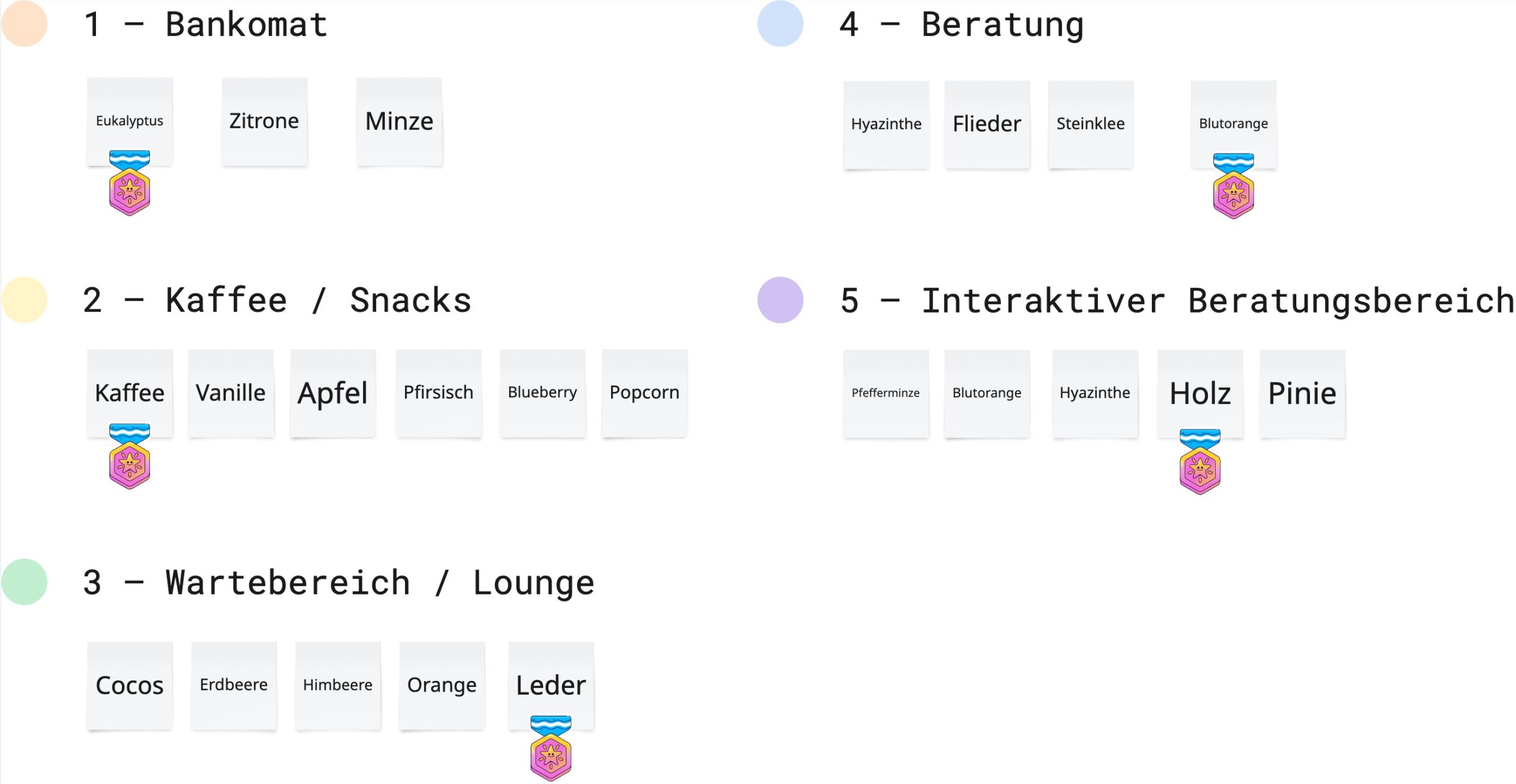Click the Steinklee sticky note

1091,124
